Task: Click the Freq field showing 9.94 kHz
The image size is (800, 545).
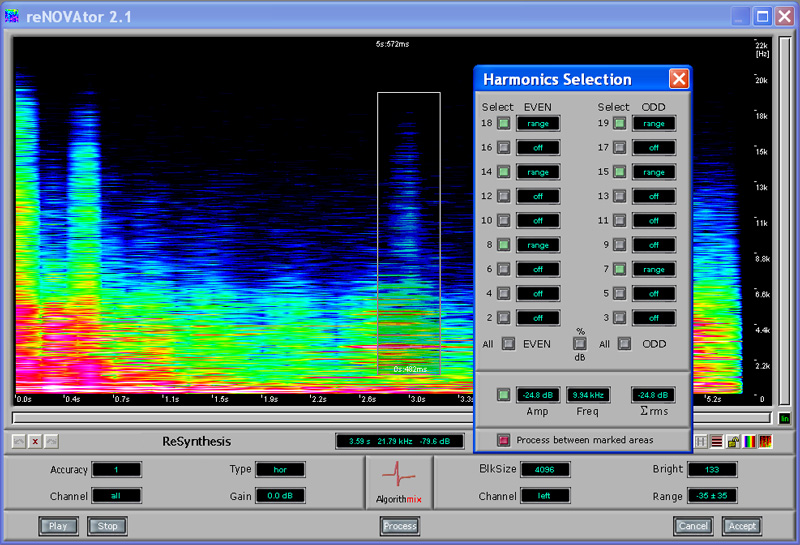Action: (588, 395)
